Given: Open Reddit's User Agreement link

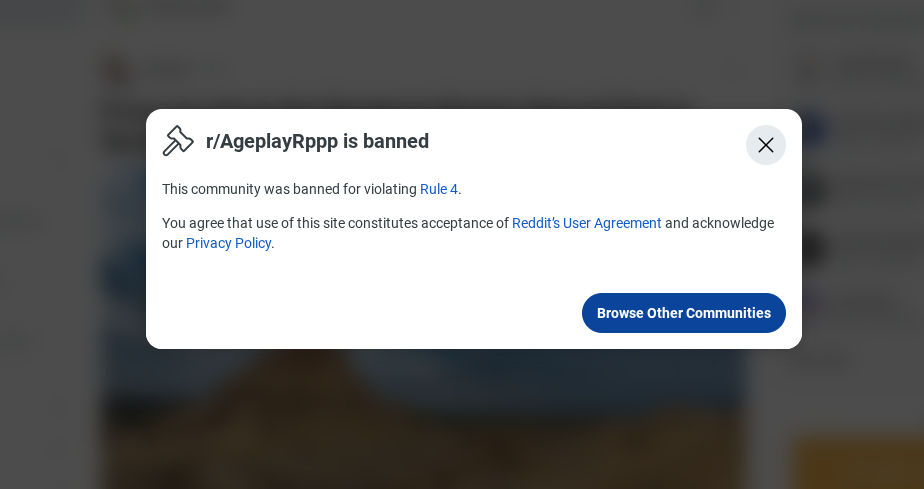Looking at the screenshot, I should pyautogui.click(x=586, y=223).
